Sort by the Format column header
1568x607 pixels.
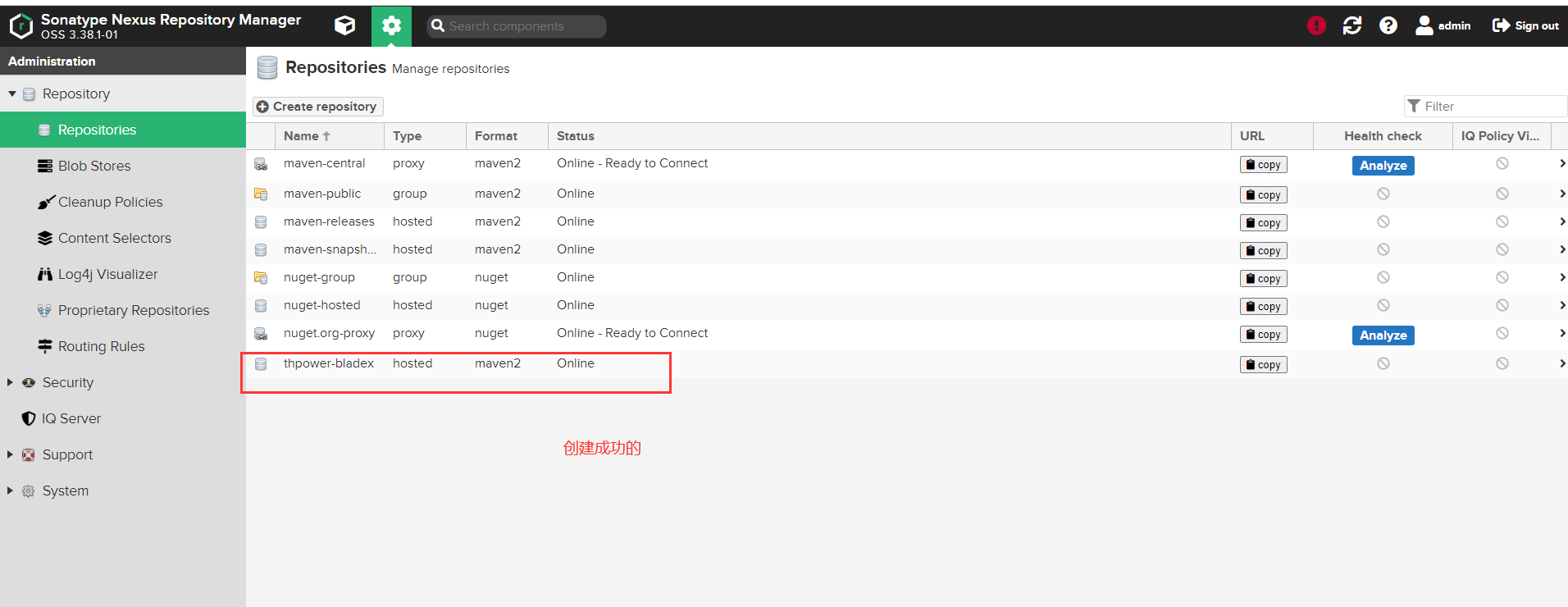[507, 136]
